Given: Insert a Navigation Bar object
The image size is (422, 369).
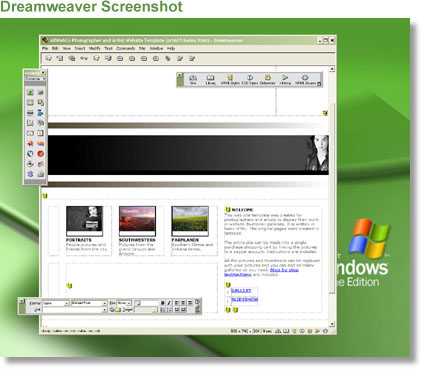Looking at the screenshot, I should (x=40, y=113).
